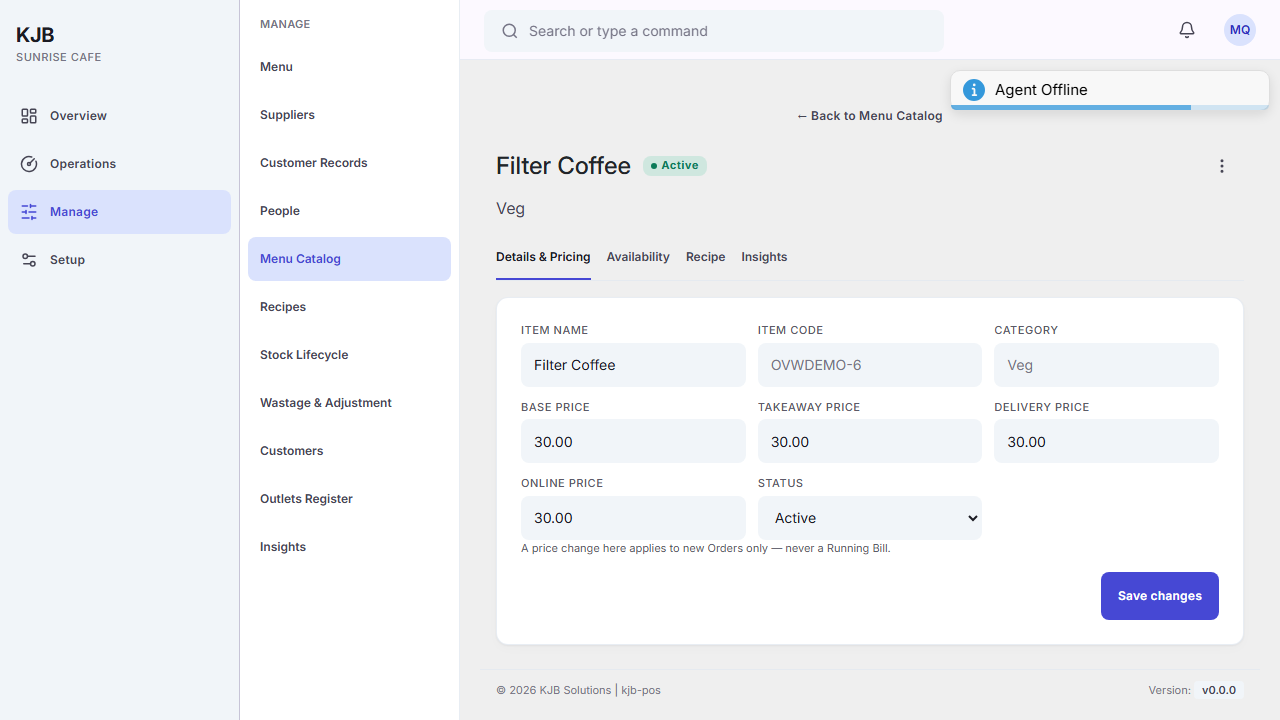Open Stock Lifecycle section

(349, 355)
